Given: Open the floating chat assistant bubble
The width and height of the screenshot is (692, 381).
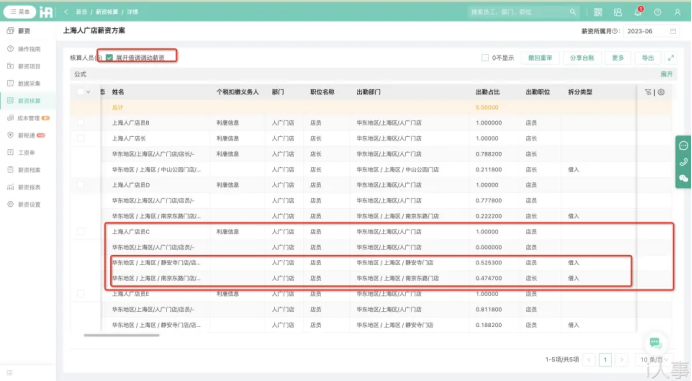Looking at the screenshot, I should point(655,343).
